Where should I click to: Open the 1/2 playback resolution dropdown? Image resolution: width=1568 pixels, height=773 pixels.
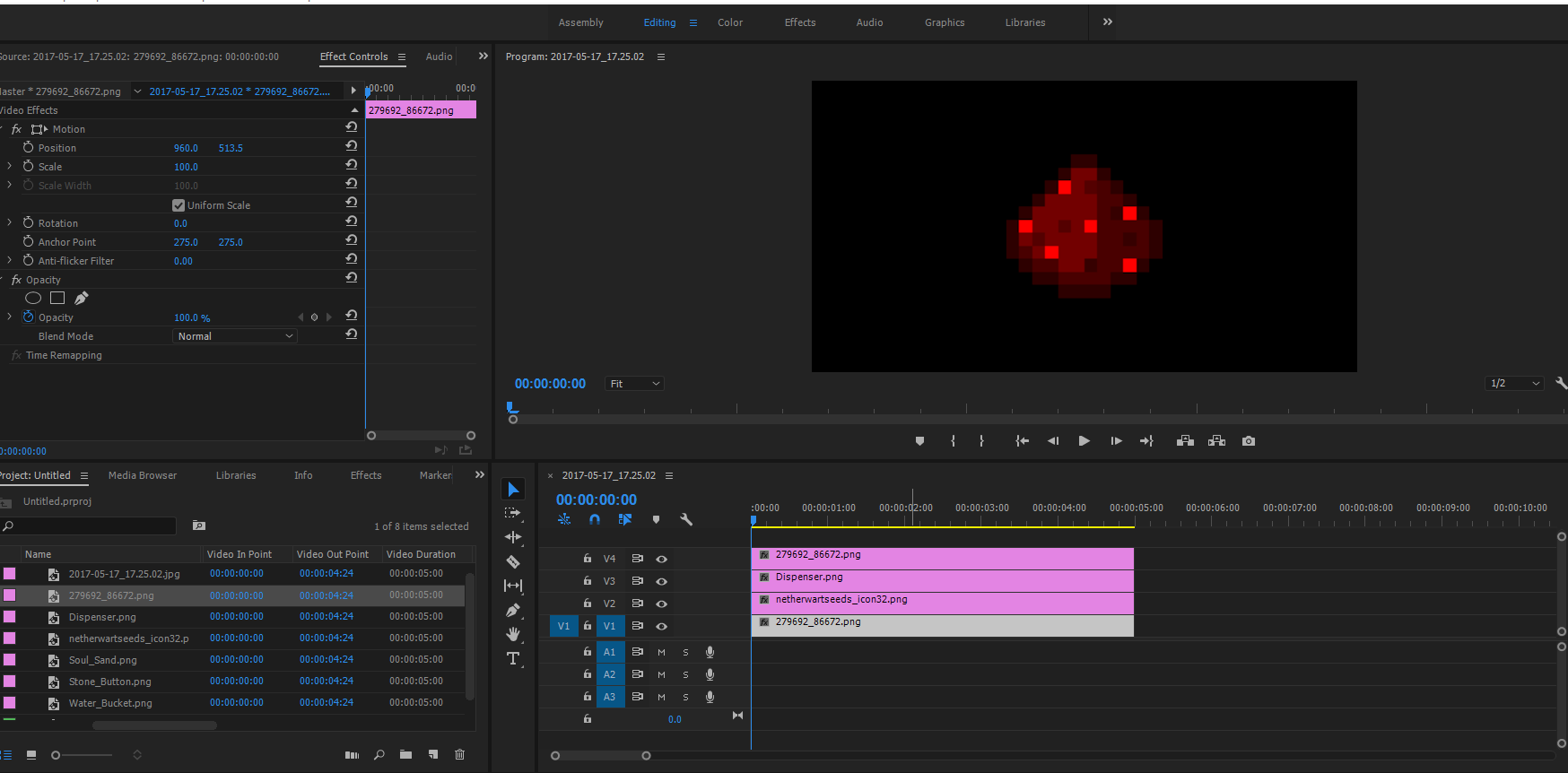coord(1515,383)
